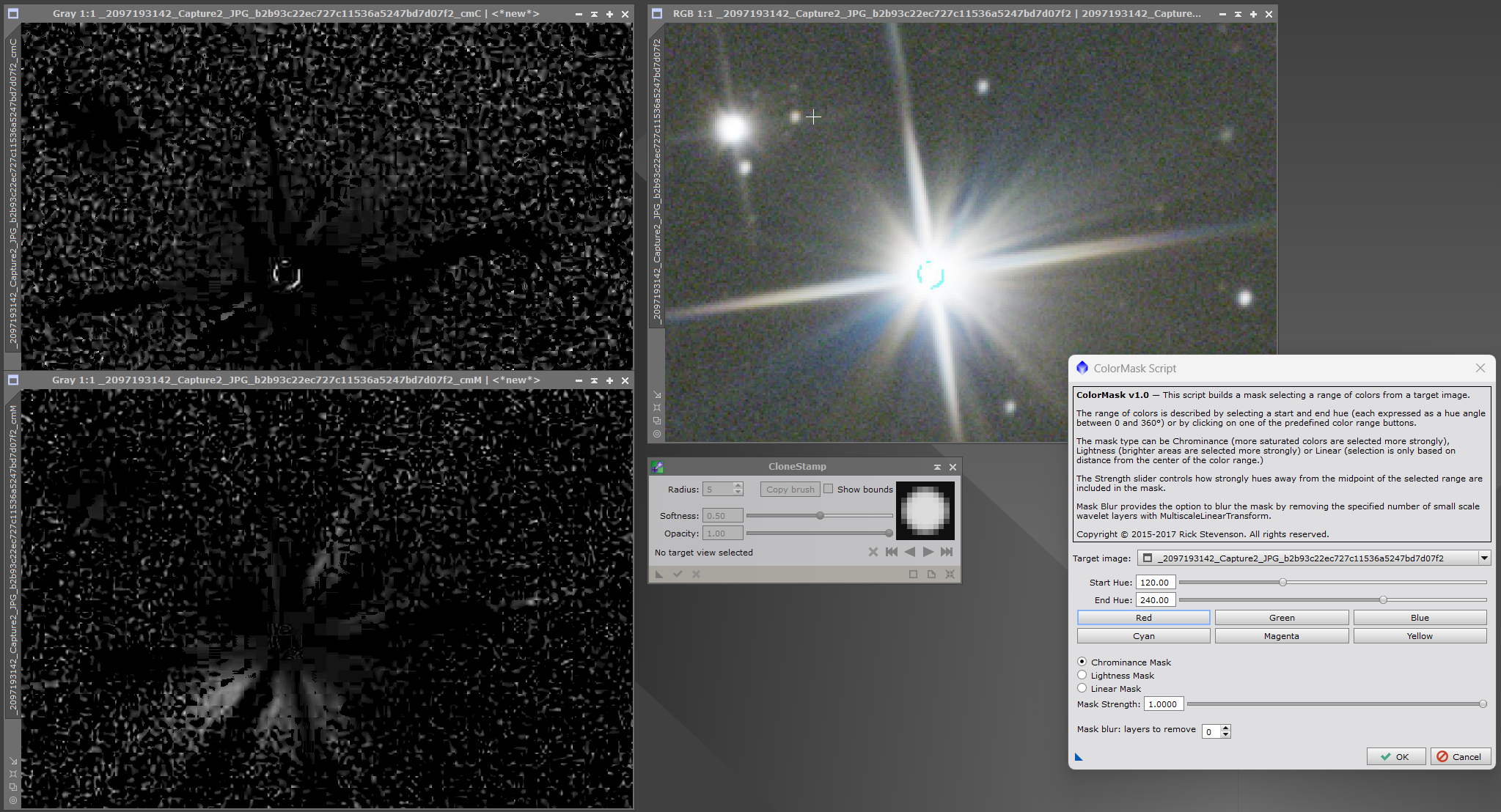This screenshot has height=812, width=1501.
Task: Enable the Show bounds checkbox
Action: [828, 489]
